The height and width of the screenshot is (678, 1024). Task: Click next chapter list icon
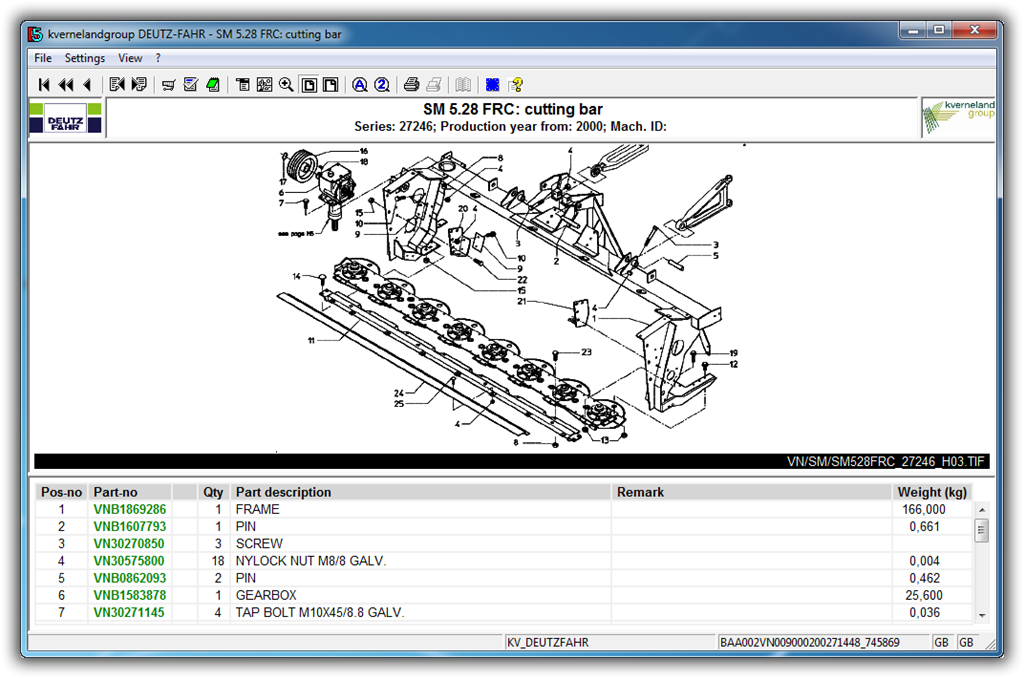[x=138, y=84]
